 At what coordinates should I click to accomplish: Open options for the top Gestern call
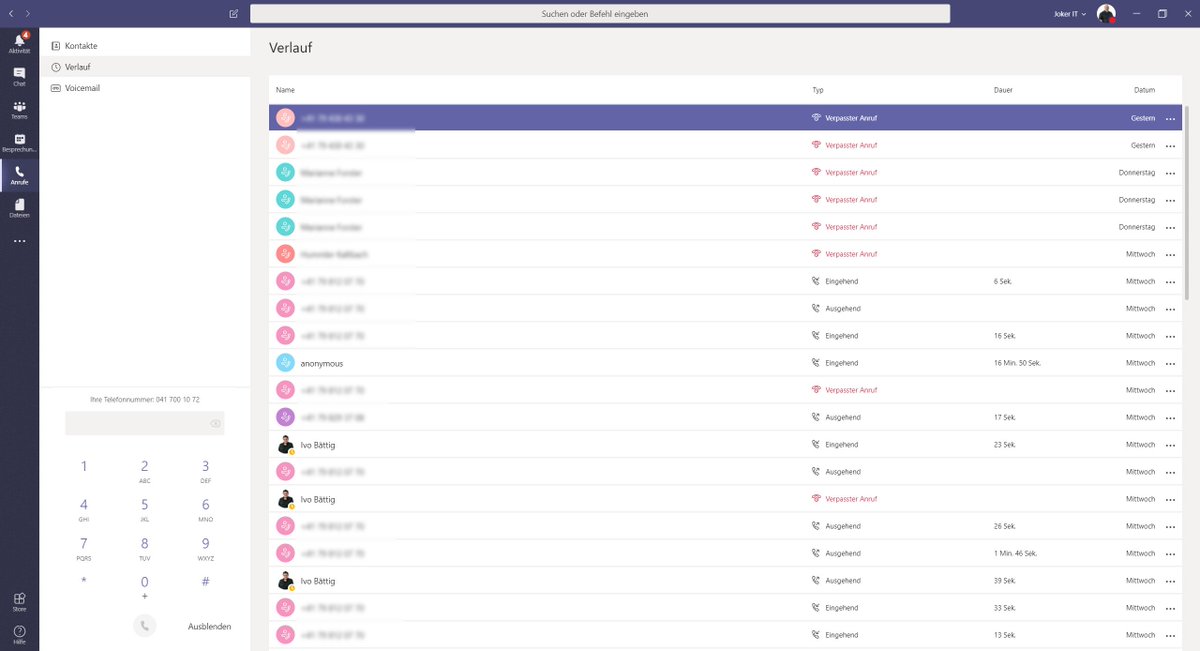click(x=1170, y=117)
